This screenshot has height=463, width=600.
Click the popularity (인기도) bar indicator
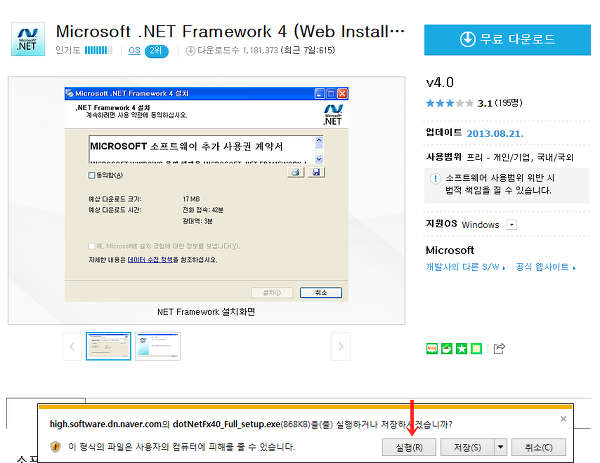point(99,50)
